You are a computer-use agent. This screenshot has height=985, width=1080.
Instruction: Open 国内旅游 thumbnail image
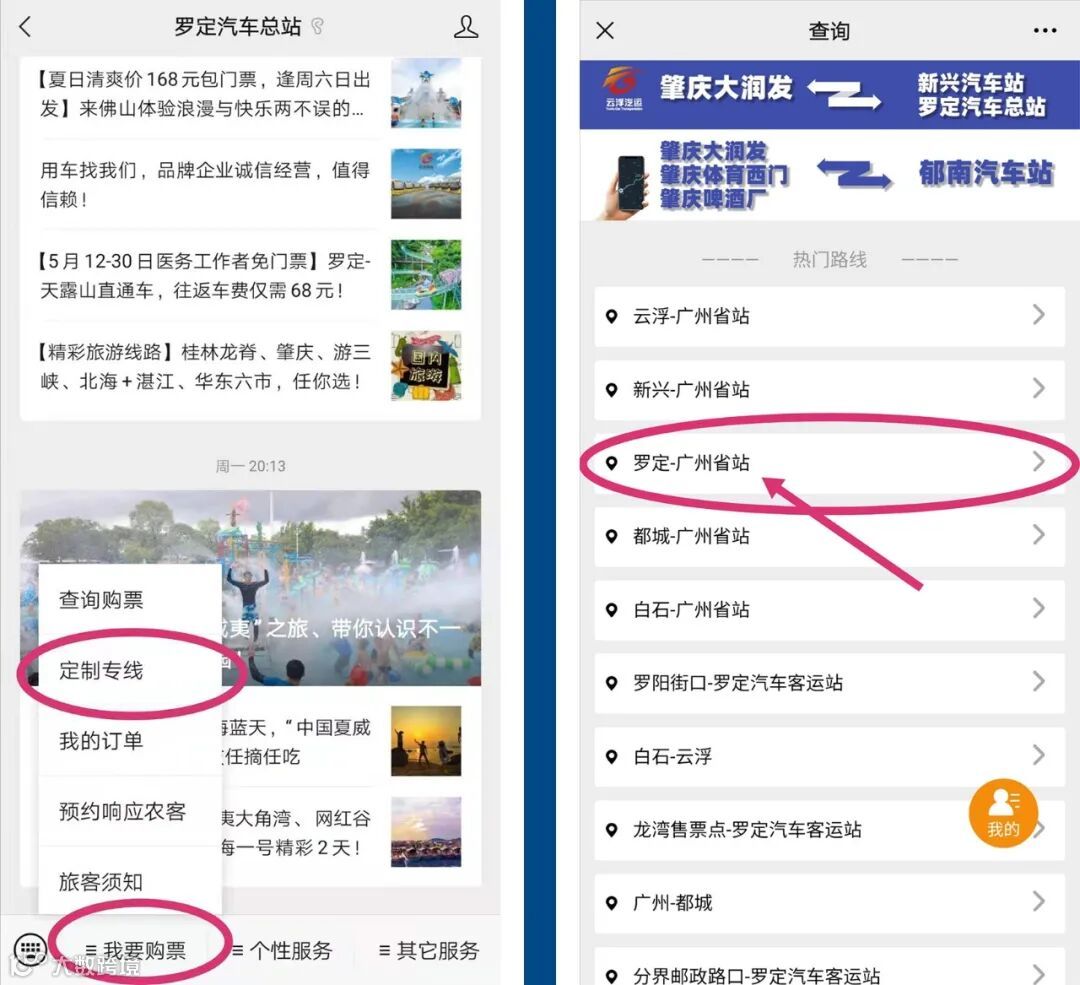click(x=426, y=366)
